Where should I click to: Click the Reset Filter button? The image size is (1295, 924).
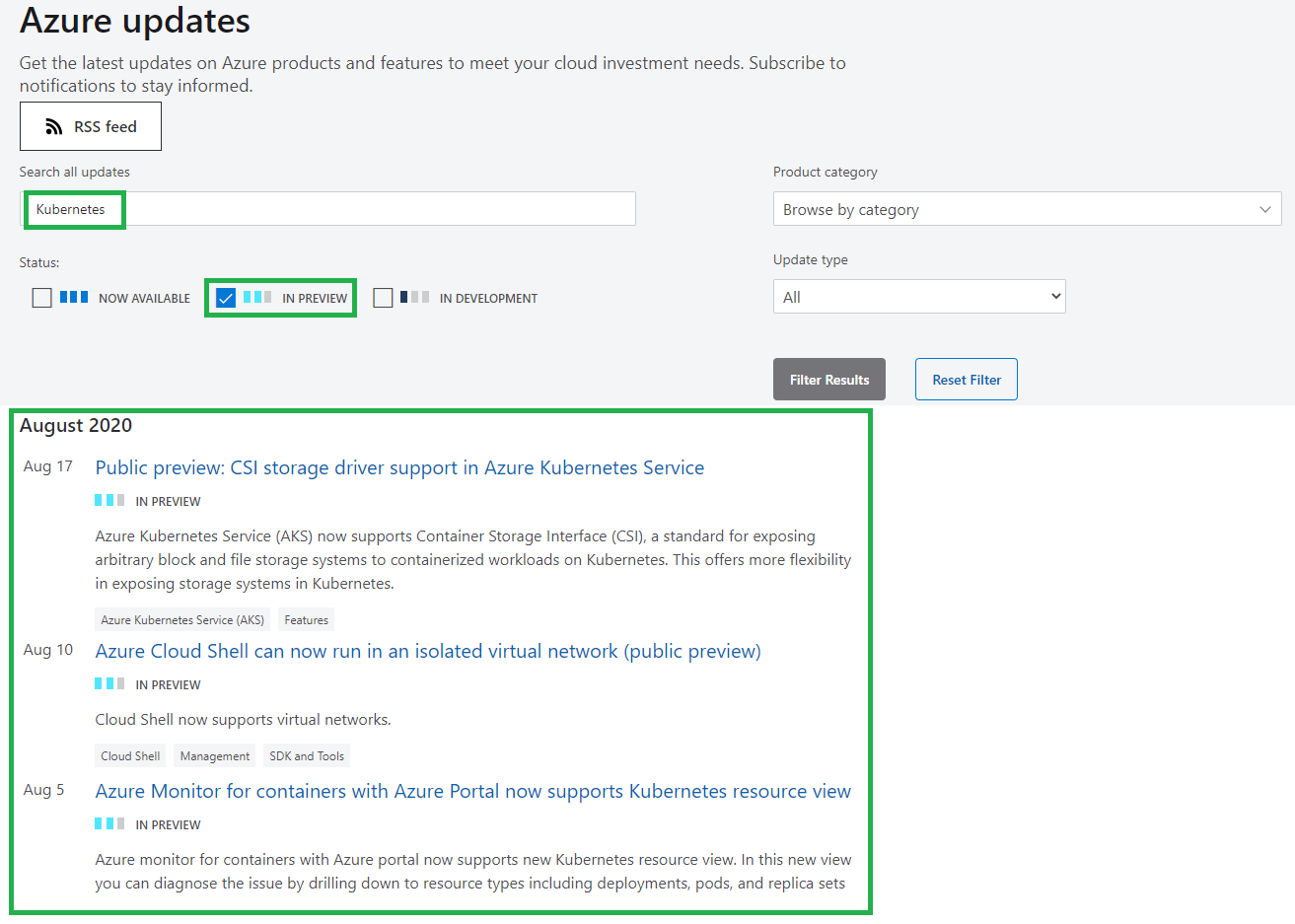966,379
